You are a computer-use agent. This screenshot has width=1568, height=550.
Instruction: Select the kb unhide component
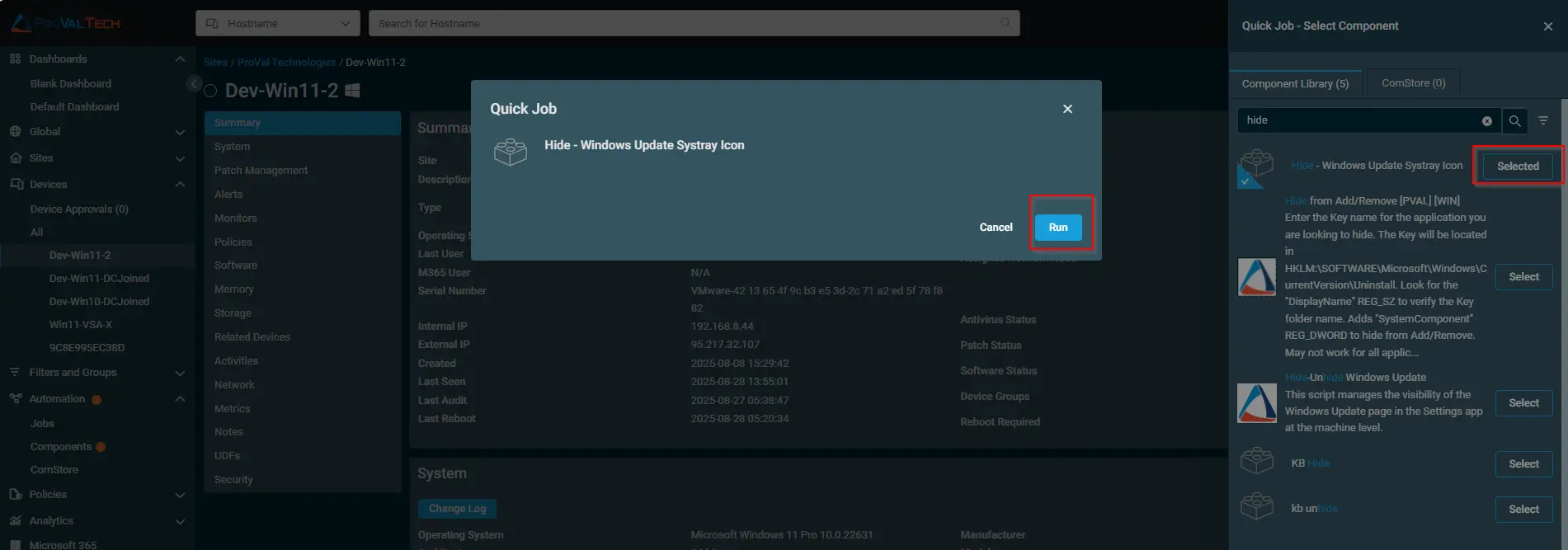(x=1523, y=510)
